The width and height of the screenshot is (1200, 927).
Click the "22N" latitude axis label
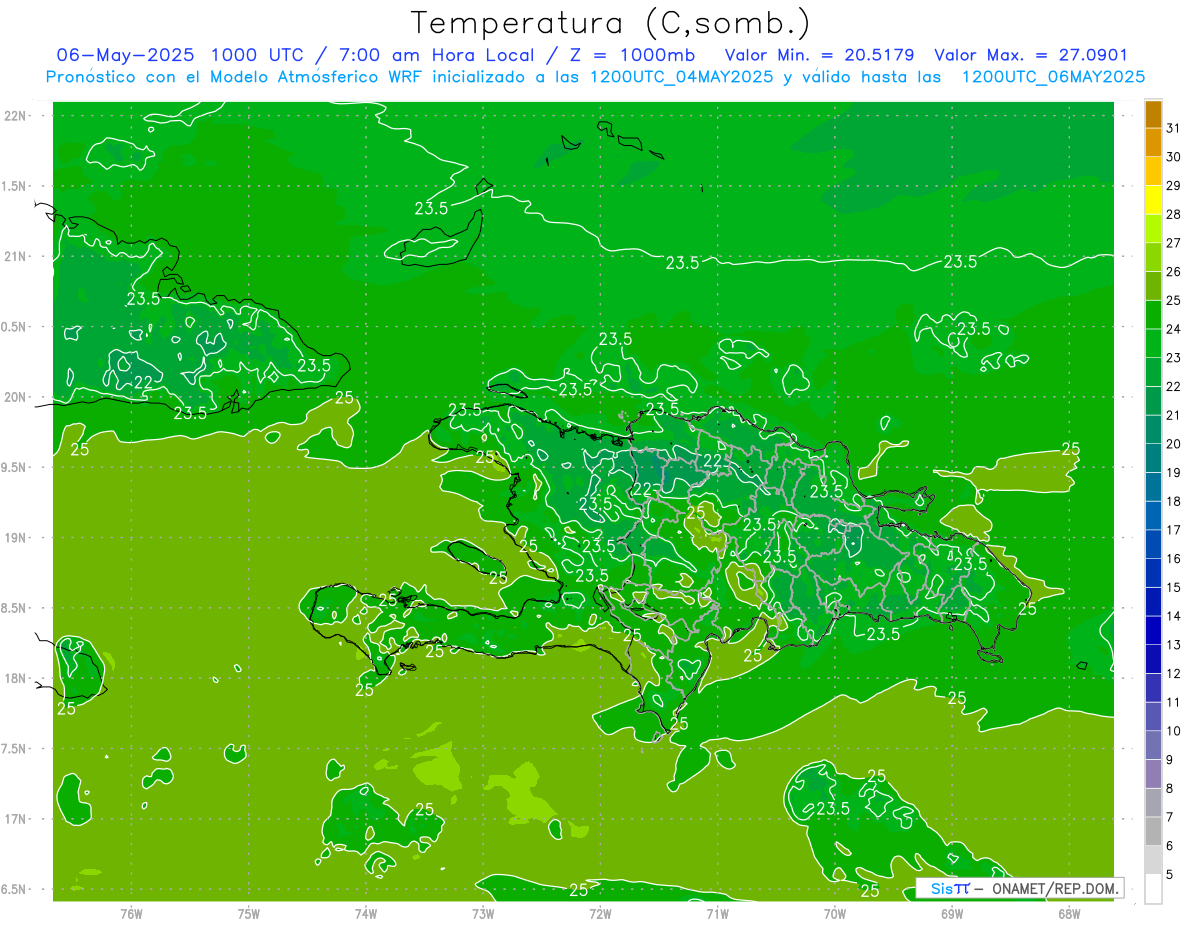click(14, 116)
